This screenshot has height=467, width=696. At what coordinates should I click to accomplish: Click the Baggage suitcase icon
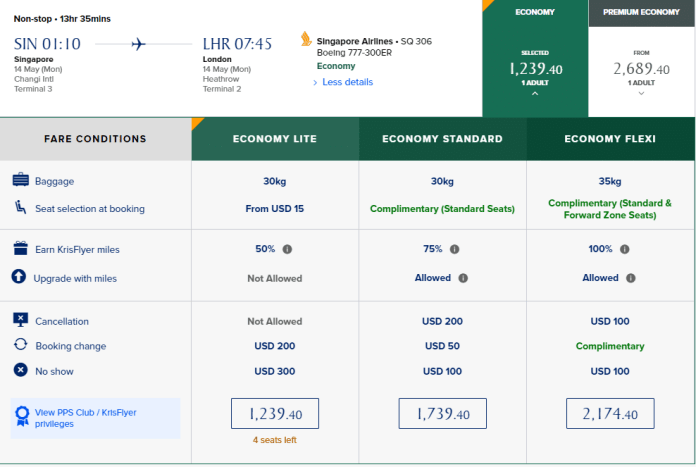[20, 180]
